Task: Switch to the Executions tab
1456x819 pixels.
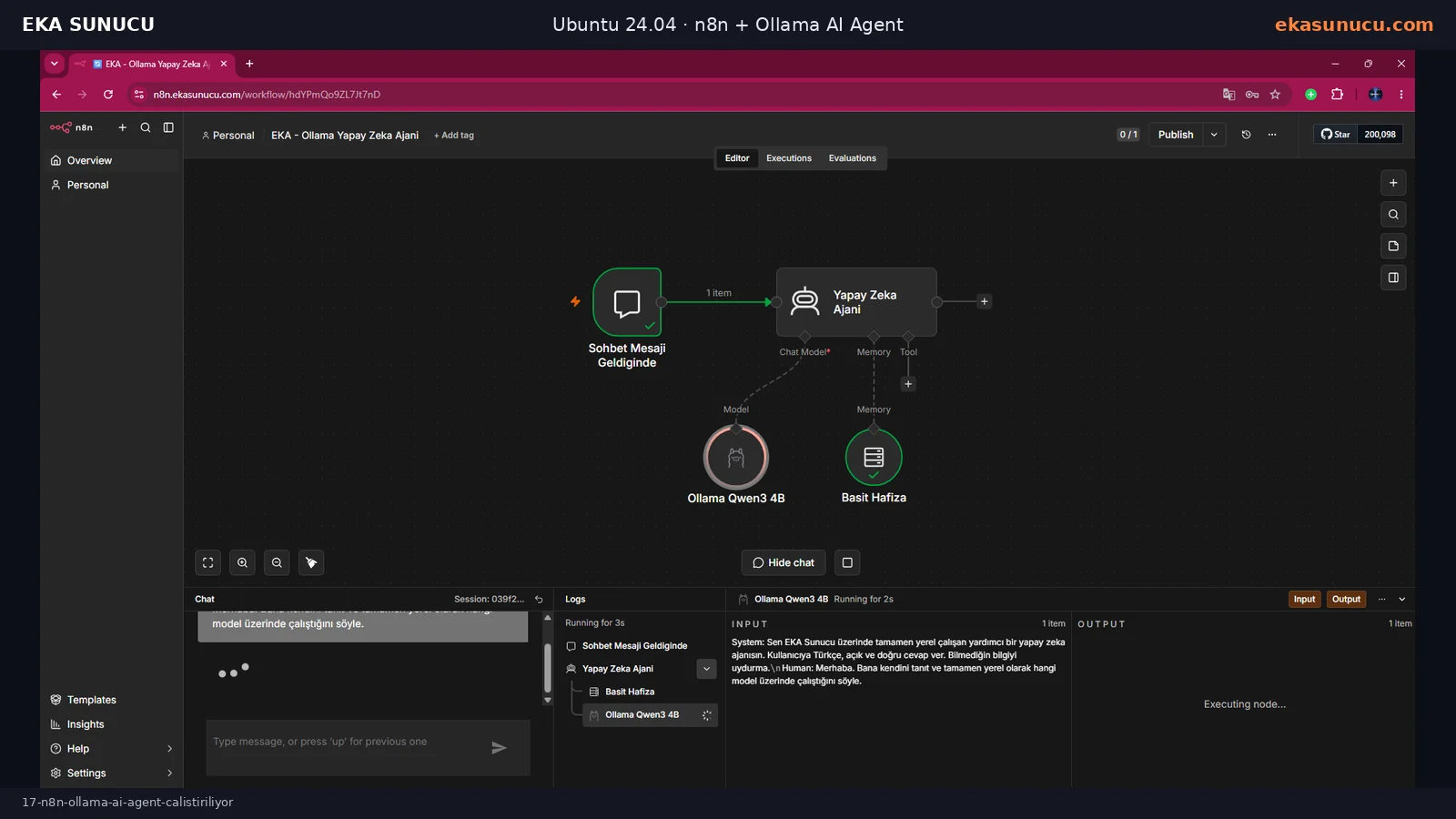Action: click(x=789, y=158)
